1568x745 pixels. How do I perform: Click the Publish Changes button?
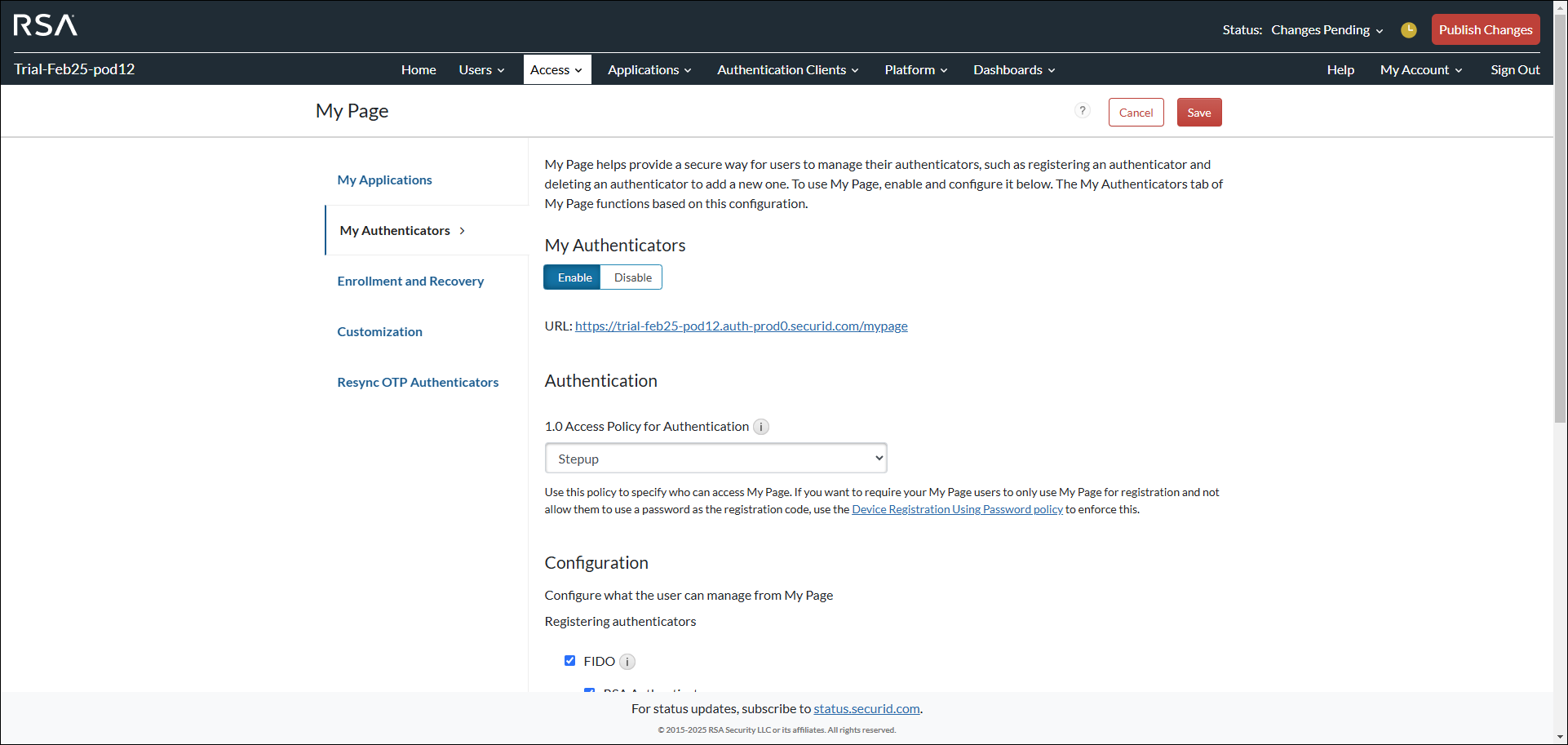(1485, 29)
